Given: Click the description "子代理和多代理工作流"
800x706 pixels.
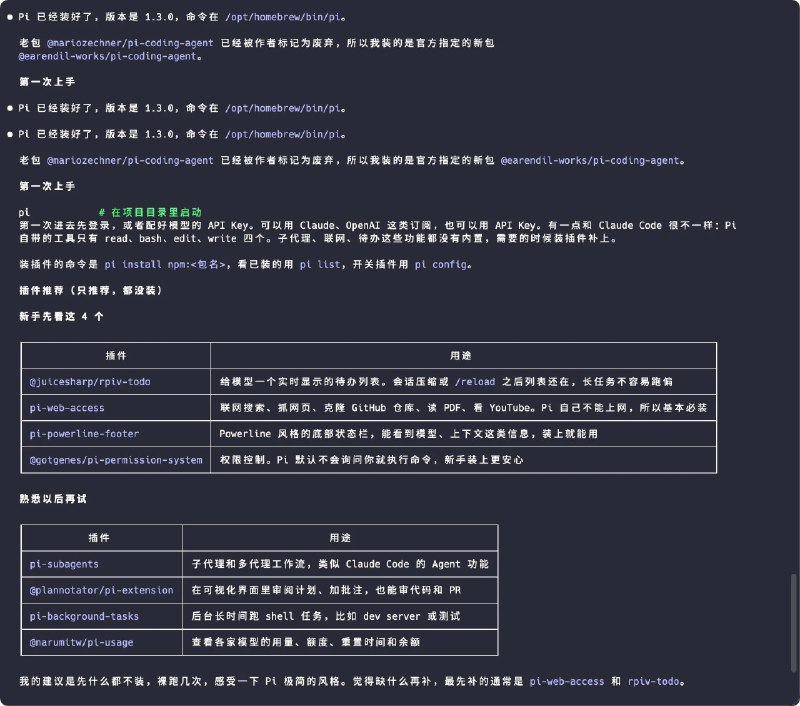Looking at the screenshot, I should (340, 564).
